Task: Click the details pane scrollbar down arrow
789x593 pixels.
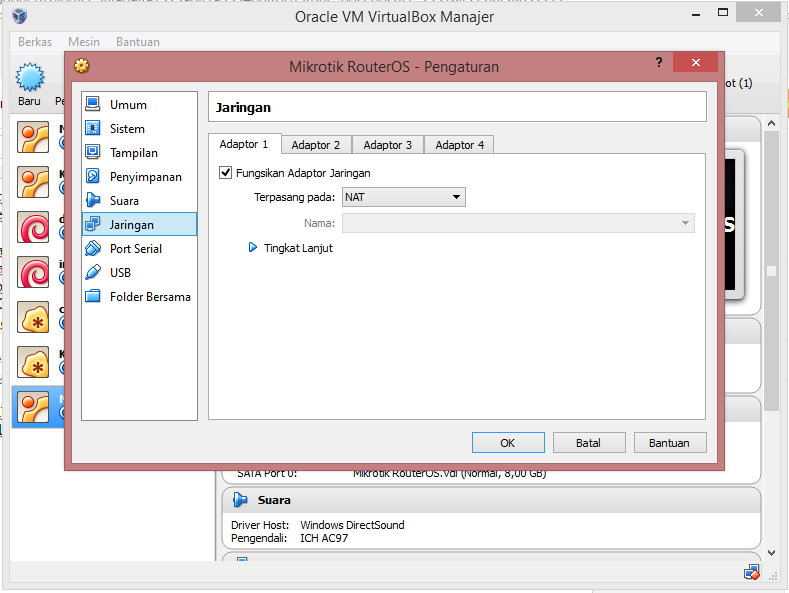Action: (x=771, y=553)
